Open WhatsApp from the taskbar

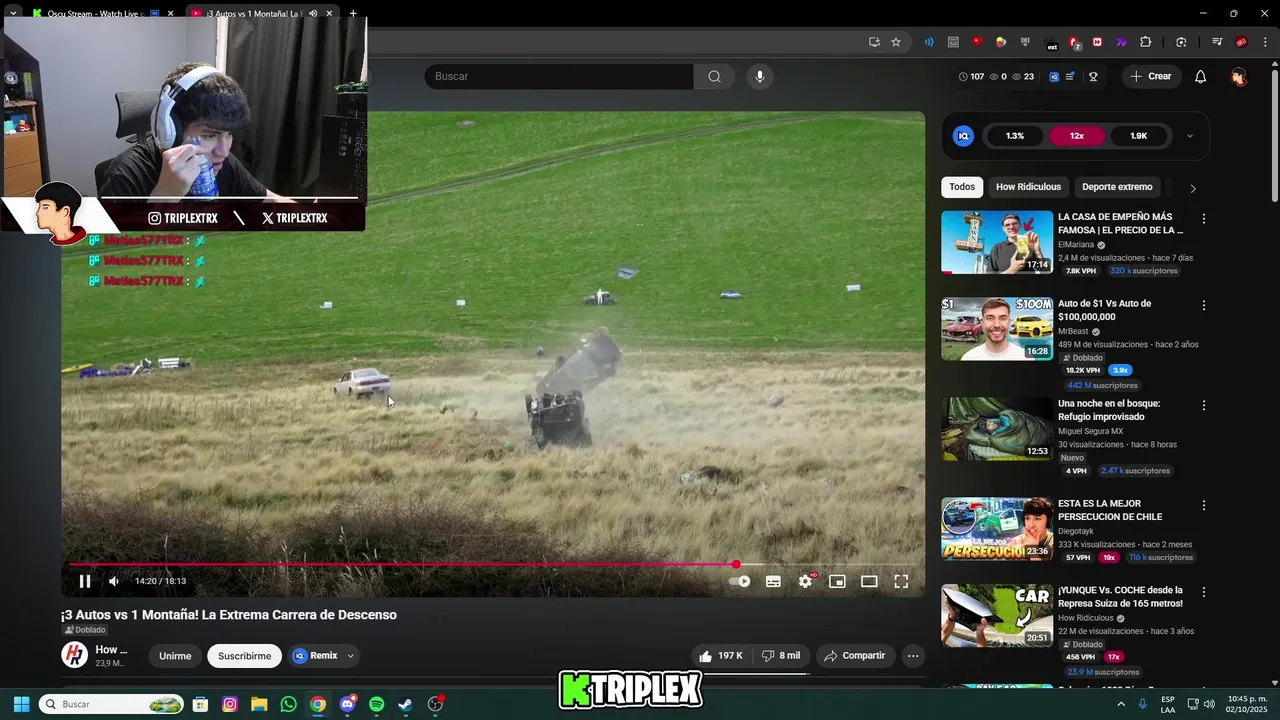point(288,704)
